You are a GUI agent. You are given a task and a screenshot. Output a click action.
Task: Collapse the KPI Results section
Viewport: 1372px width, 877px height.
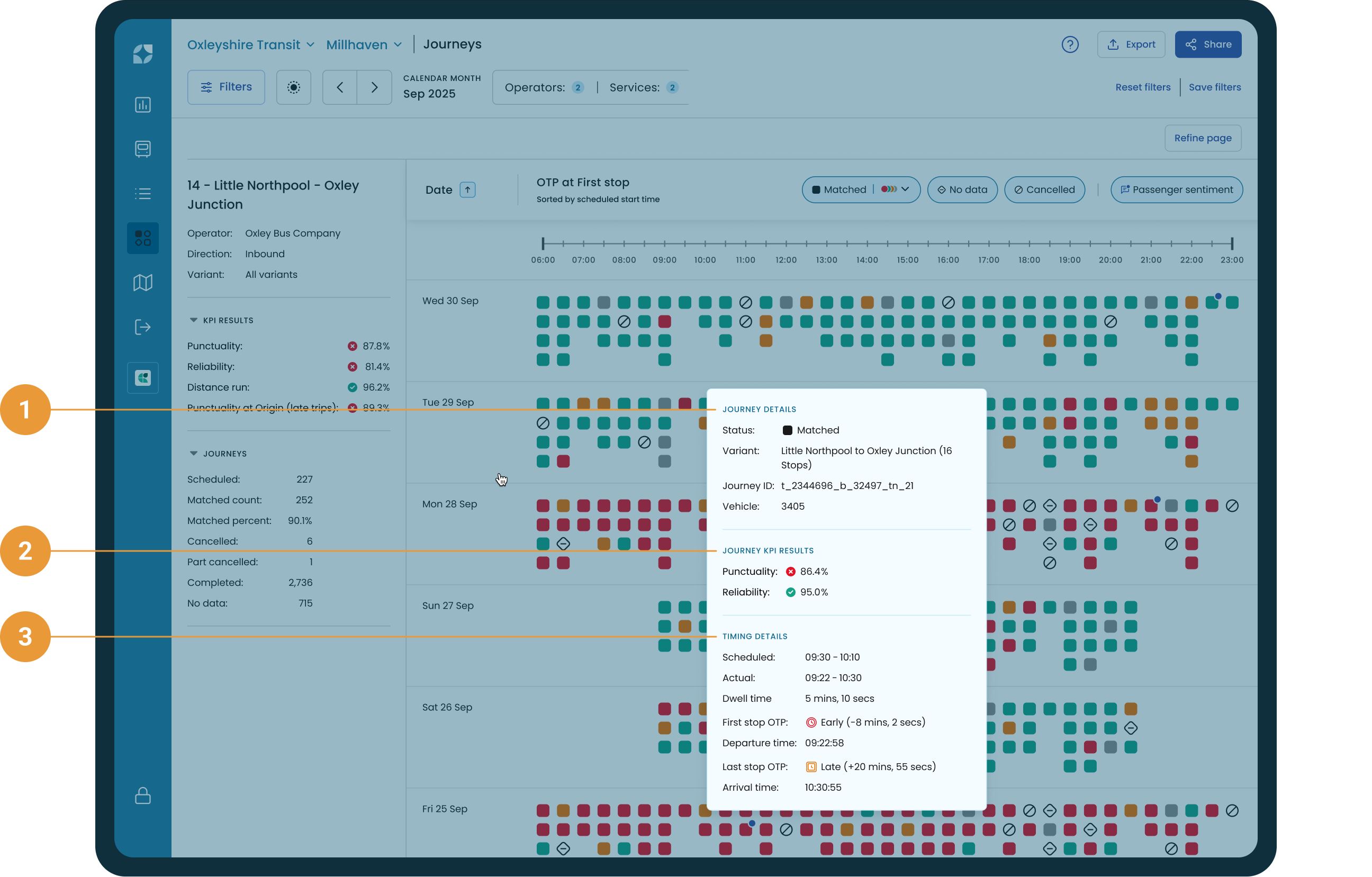point(193,320)
